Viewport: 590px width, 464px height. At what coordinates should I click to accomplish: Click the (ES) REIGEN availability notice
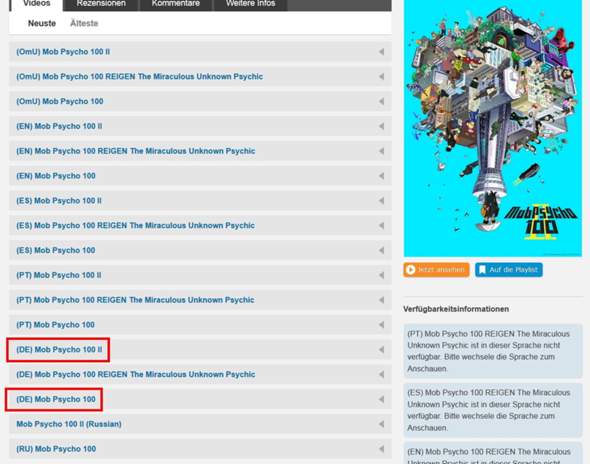[493, 410]
